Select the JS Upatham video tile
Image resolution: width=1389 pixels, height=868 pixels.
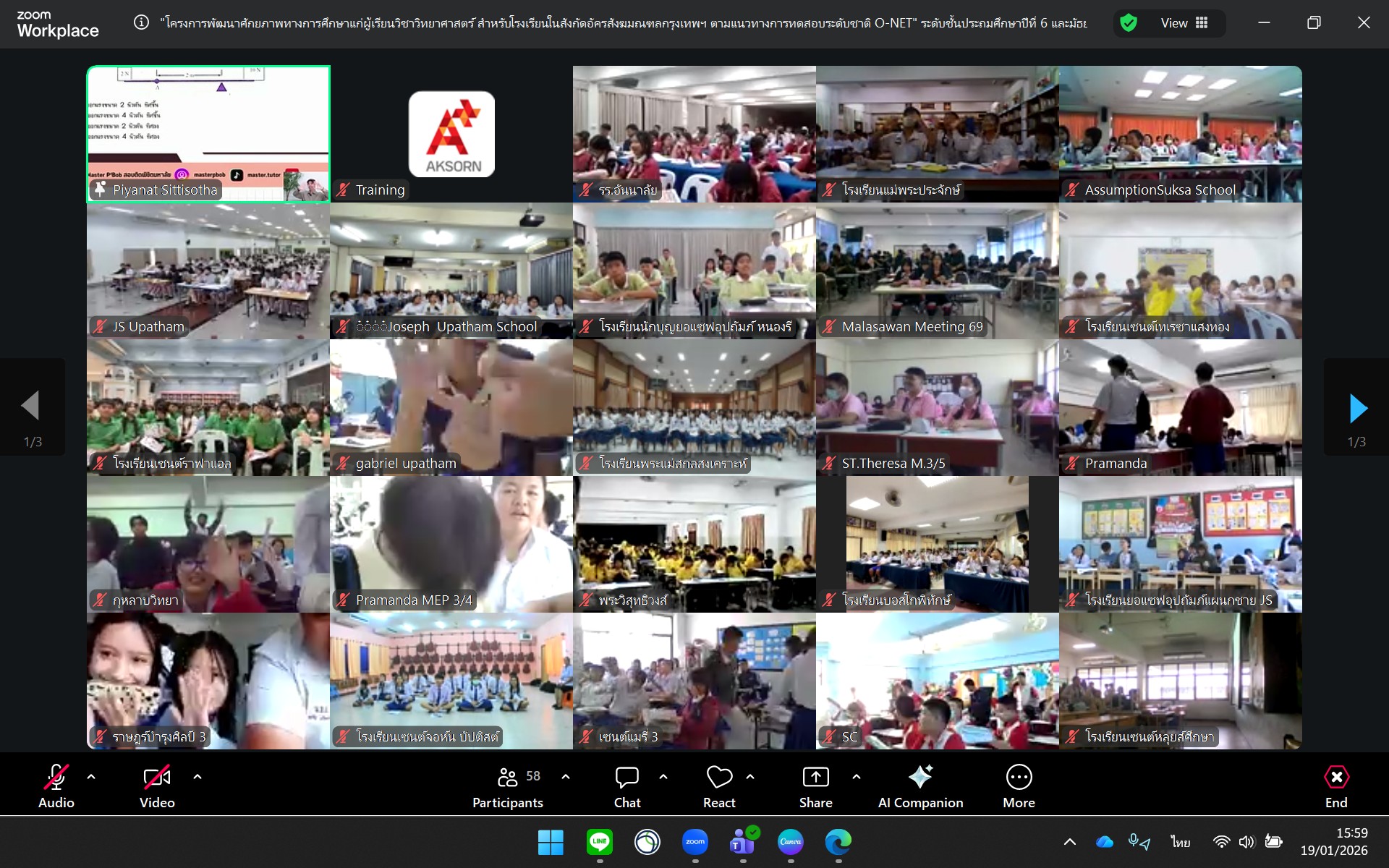tap(208, 271)
